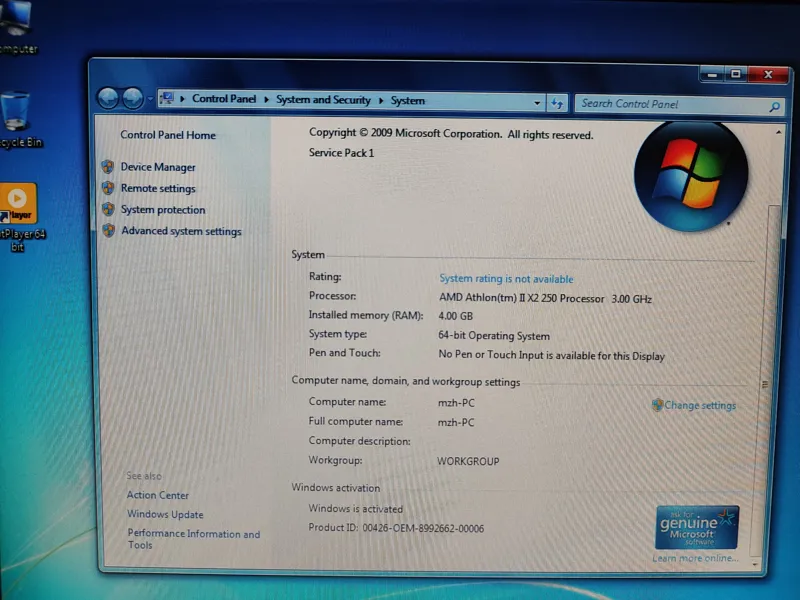The image size is (800, 600).
Task: Click the search magnifier icon
Action: point(774,105)
